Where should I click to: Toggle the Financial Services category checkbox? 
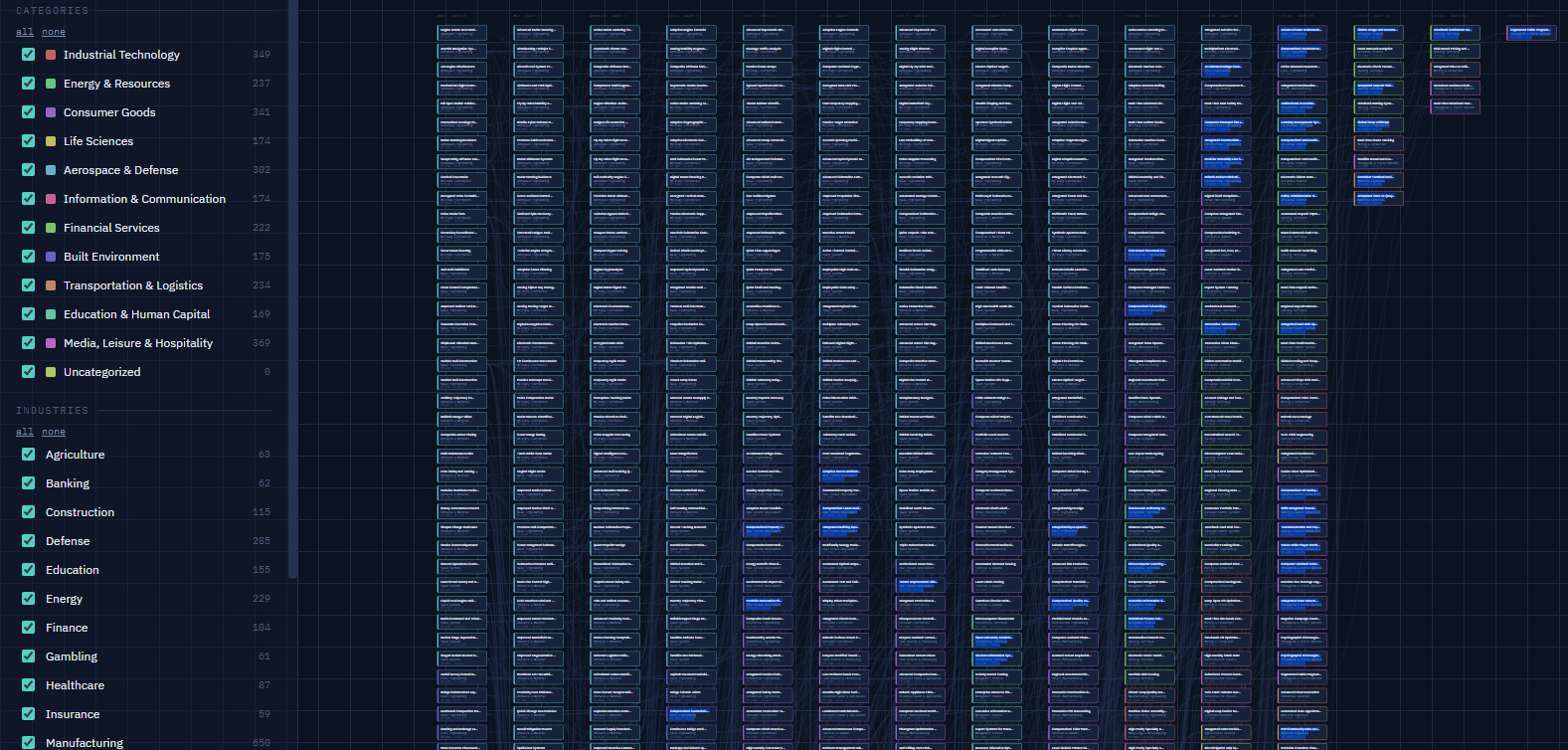point(29,228)
